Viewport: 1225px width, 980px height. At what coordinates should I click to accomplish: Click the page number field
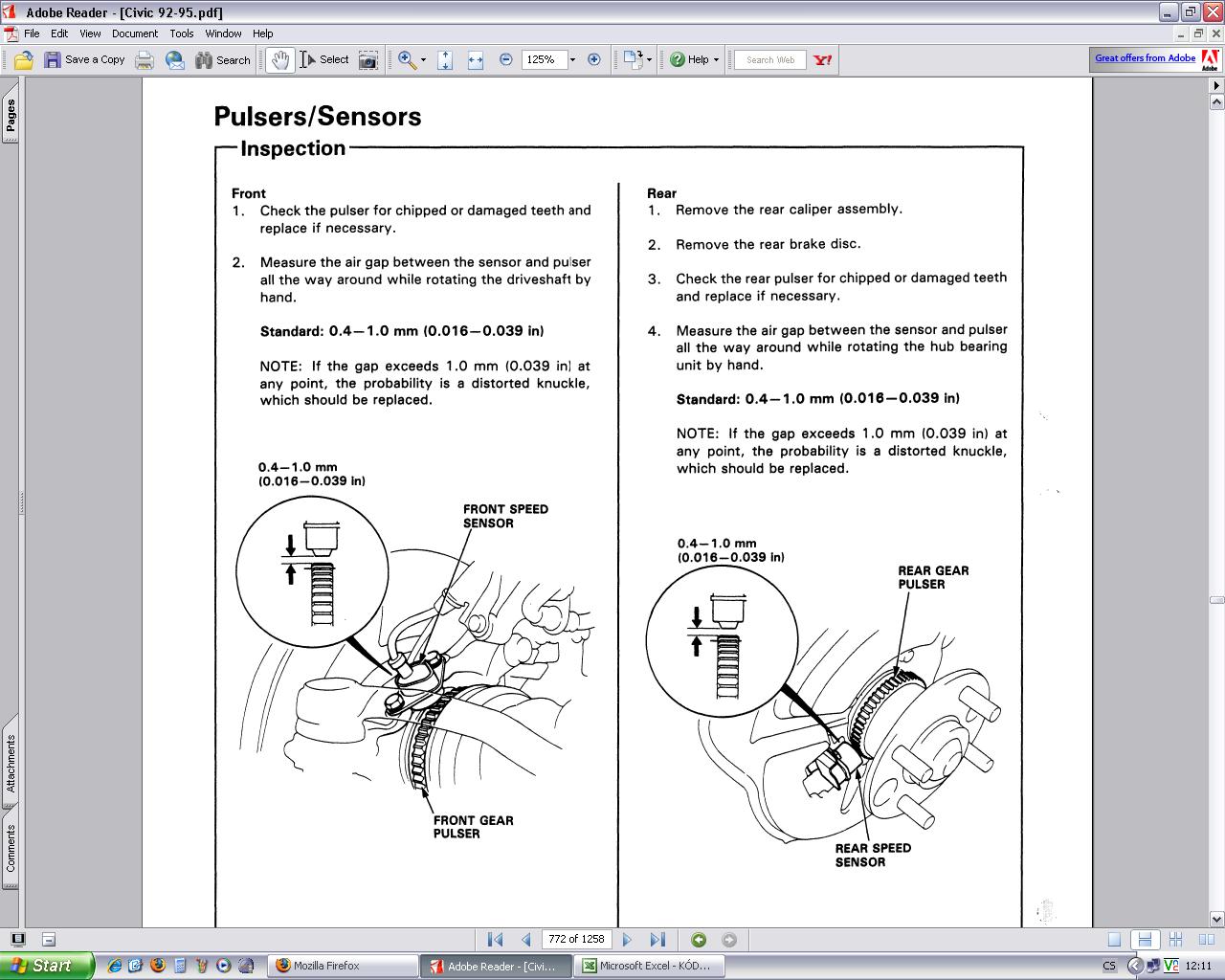tap(576, 939)
